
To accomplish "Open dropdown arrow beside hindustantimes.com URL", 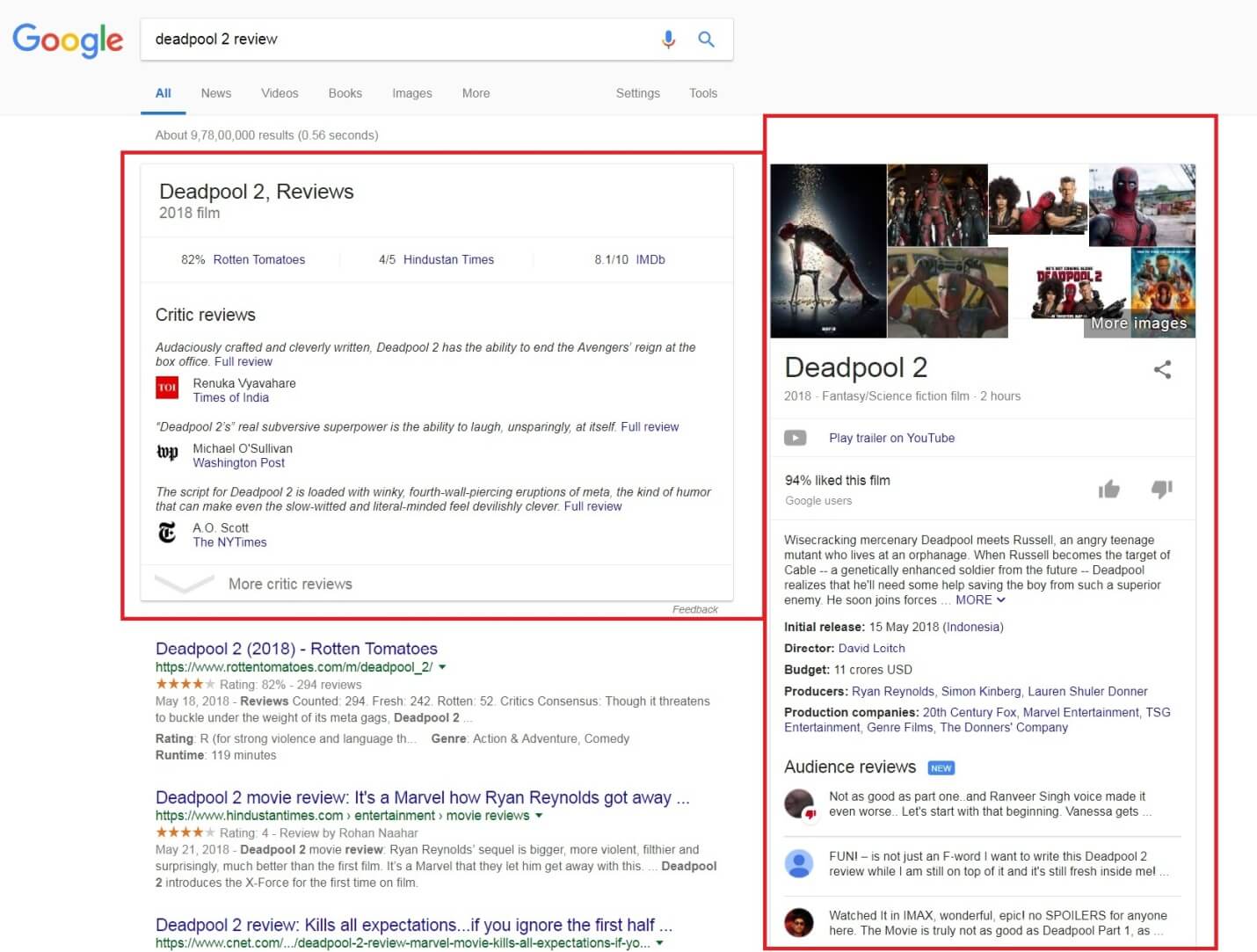I will [539, 816].
